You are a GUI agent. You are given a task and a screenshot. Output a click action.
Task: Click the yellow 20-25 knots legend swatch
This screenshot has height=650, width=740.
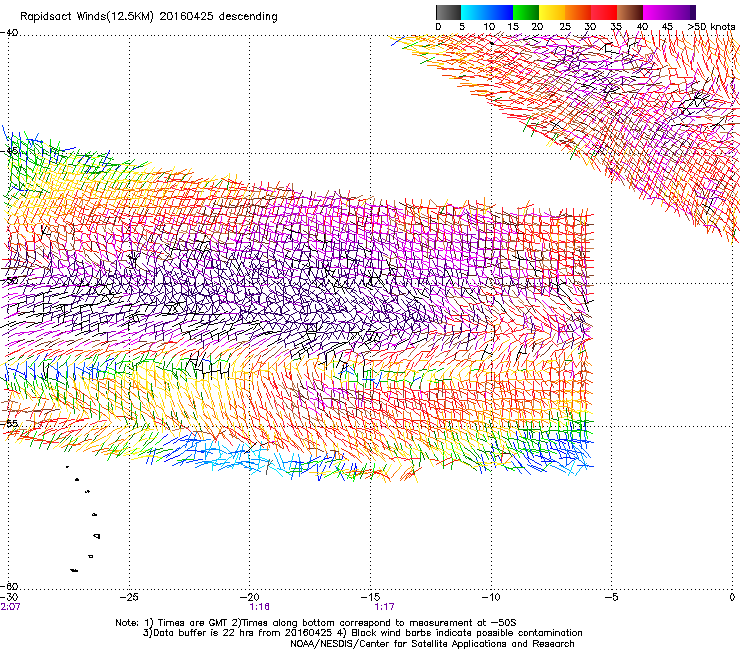(552, 12)
